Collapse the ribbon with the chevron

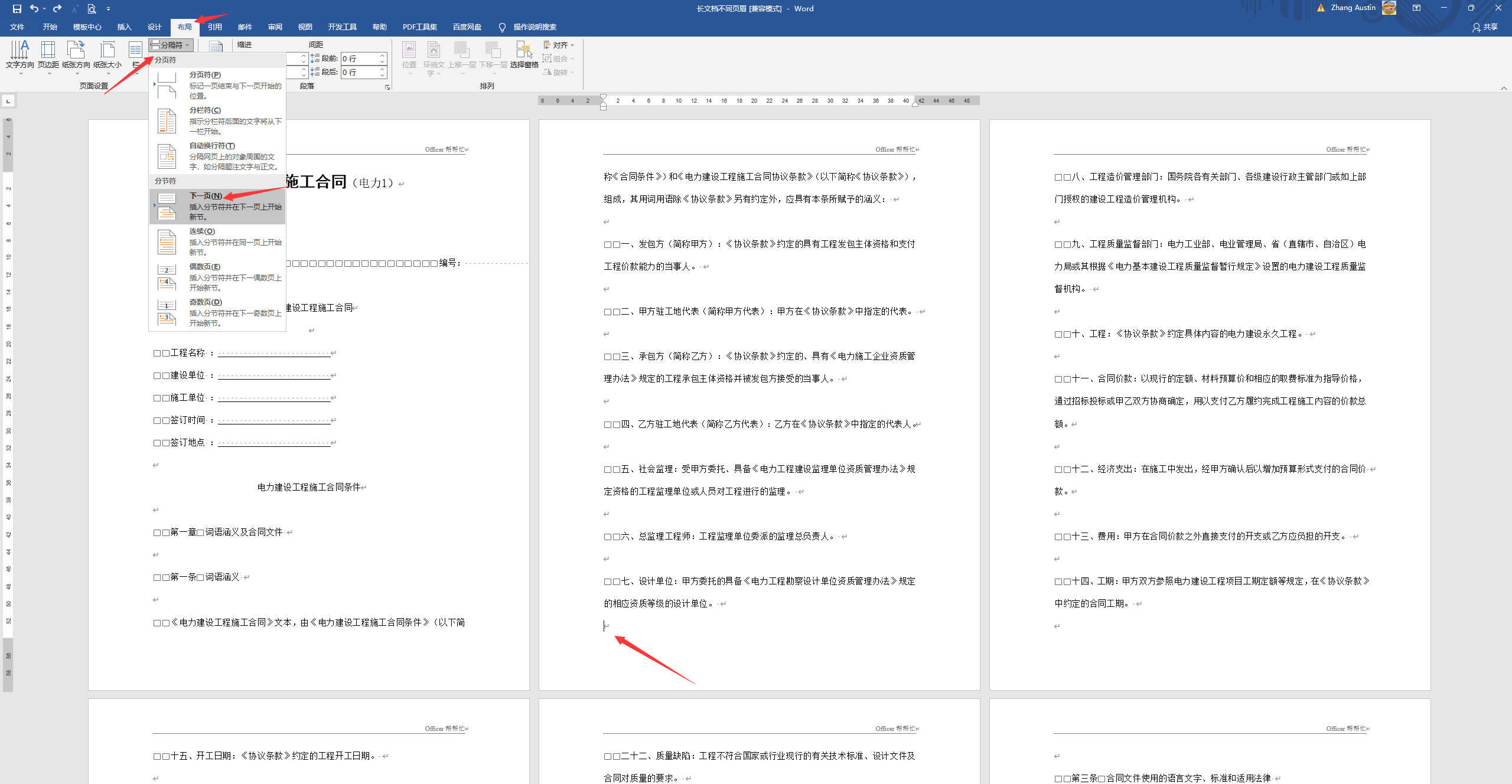(1504, 88)
